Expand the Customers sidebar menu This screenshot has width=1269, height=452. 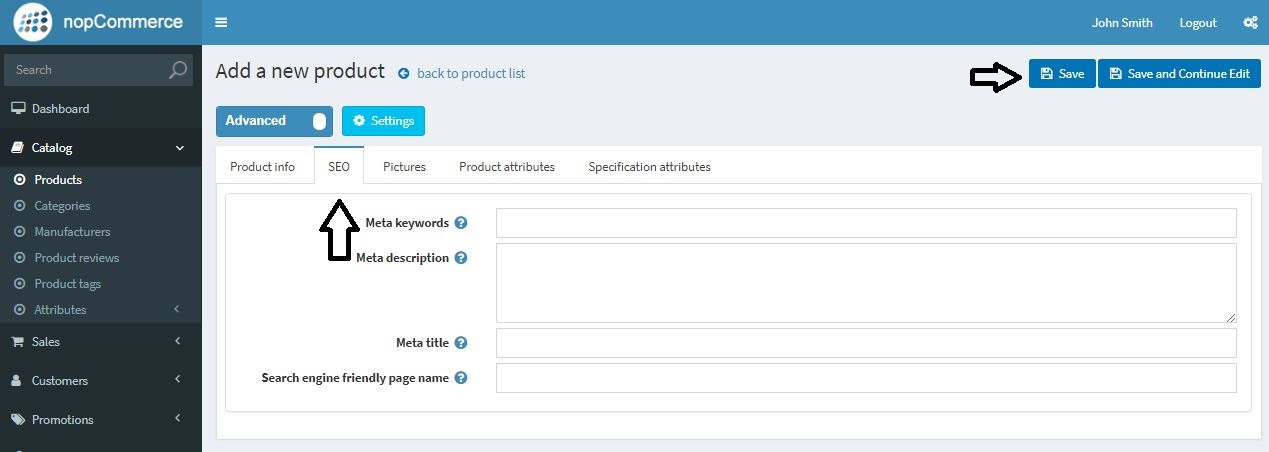tap(100, 381)
